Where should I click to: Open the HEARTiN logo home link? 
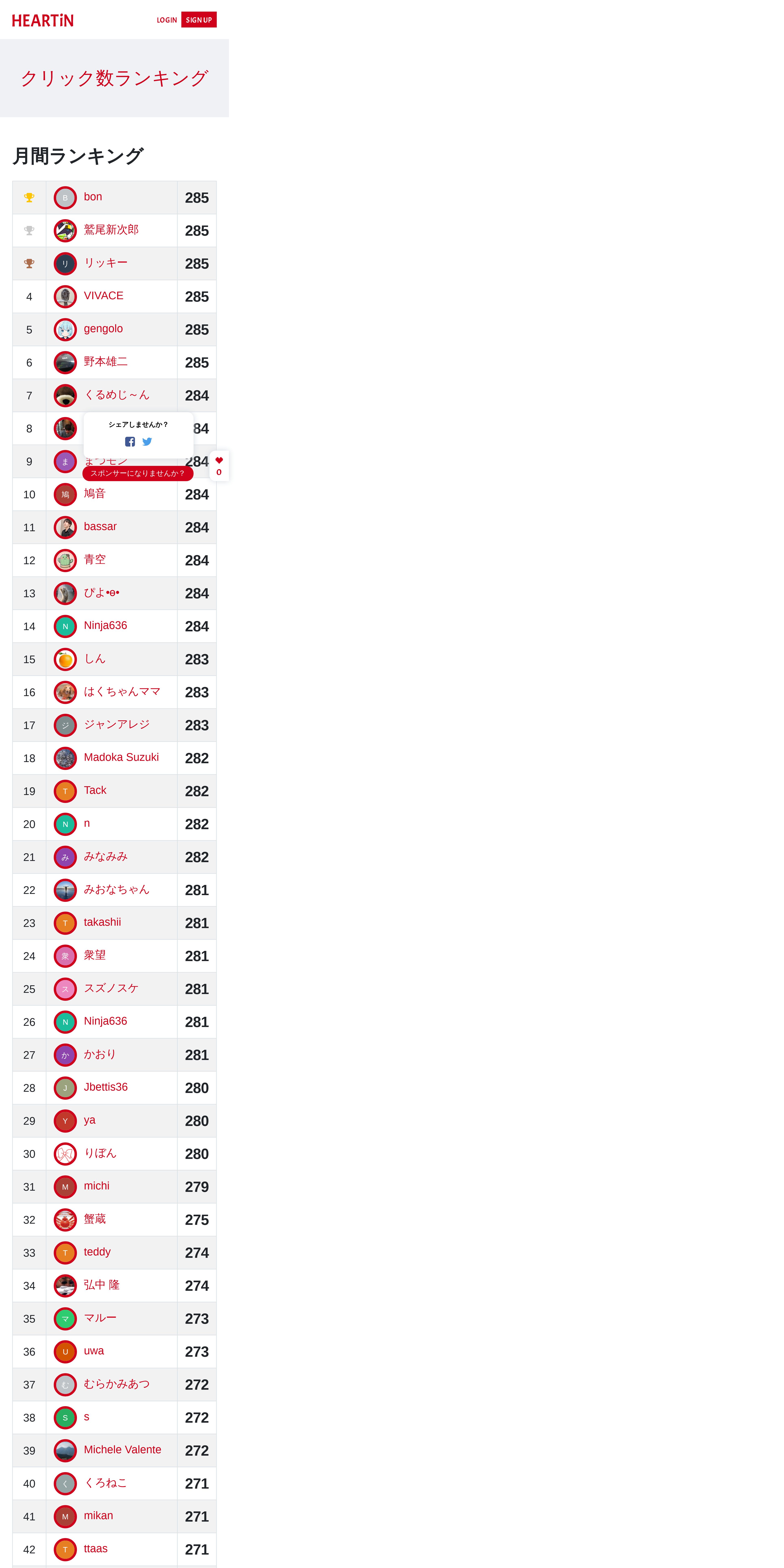pos(43,20)
